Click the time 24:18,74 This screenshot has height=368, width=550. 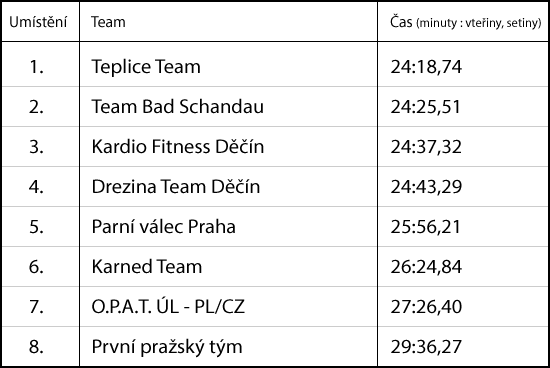tap(426, 67)
